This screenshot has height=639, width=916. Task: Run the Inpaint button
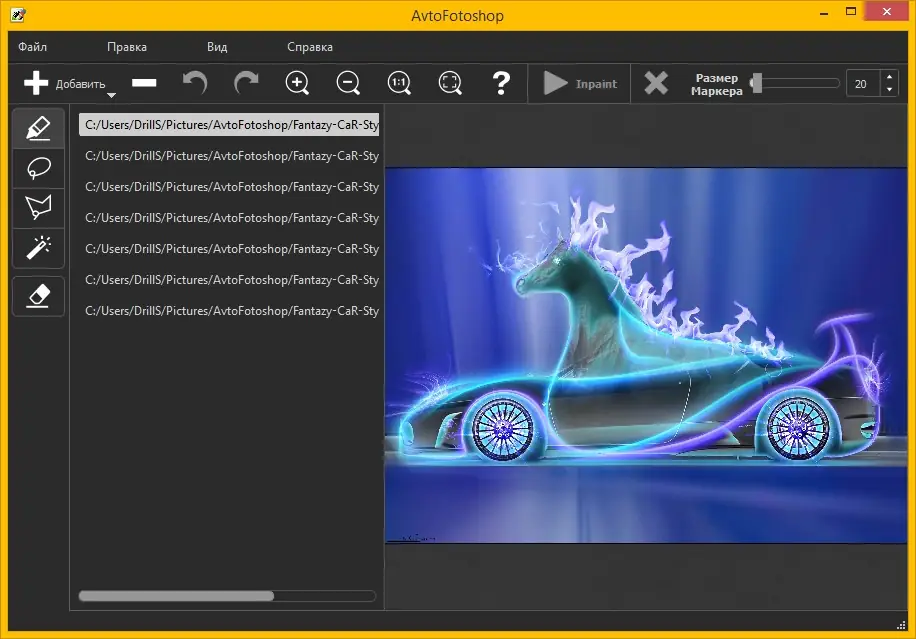click(580, 84)
